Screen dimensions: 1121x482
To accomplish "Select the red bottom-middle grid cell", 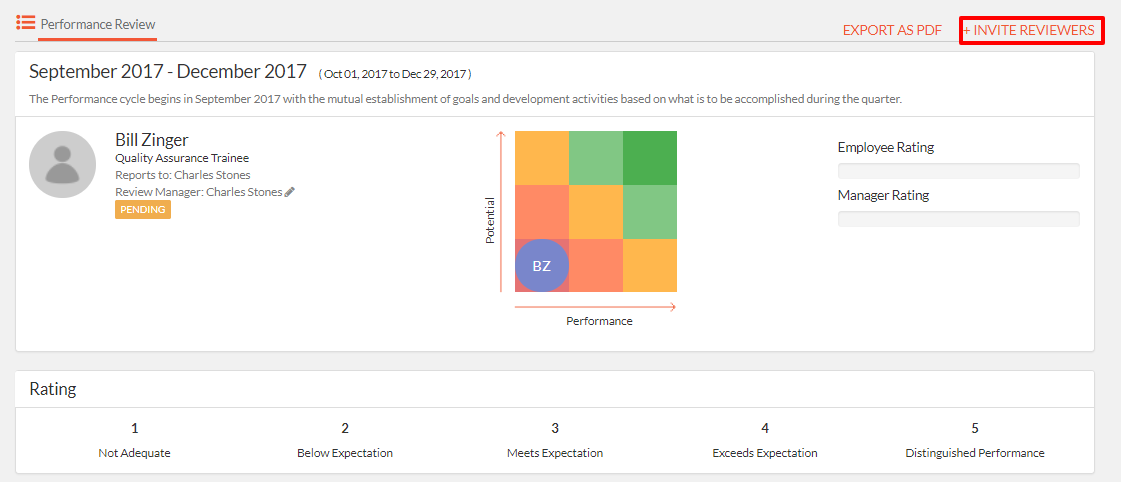I will 596,265.
